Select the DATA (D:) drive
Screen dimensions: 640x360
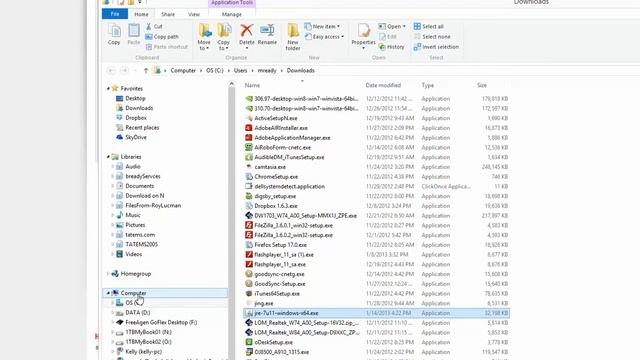[137, 312]
